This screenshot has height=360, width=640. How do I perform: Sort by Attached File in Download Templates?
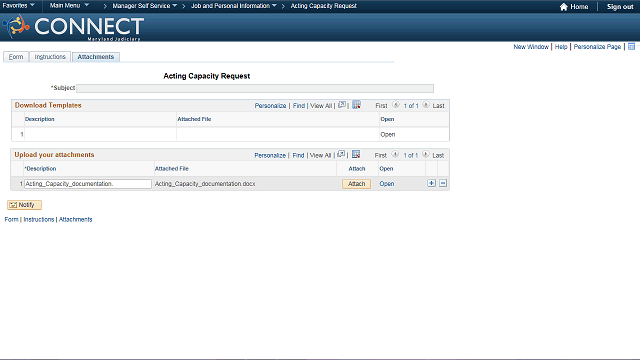point(194,119)
